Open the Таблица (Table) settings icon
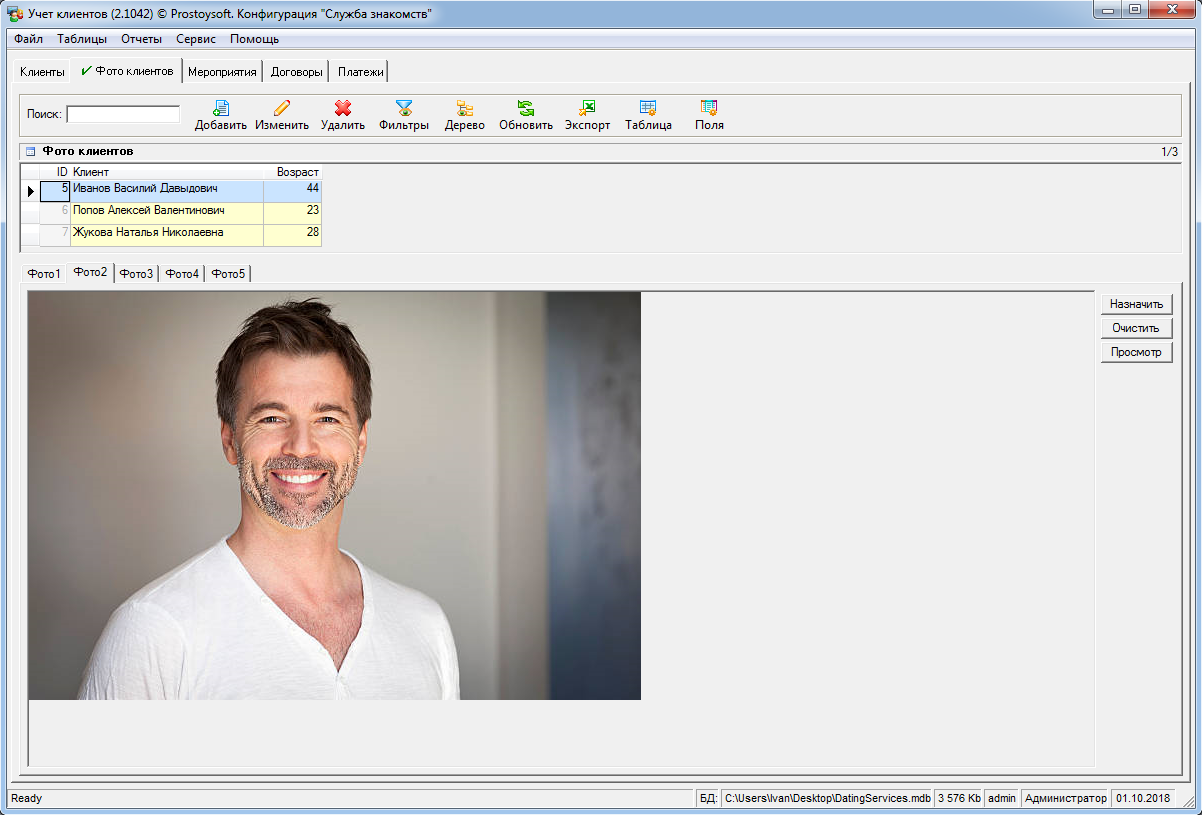The height and width of the screenshot is (815, 1202). (648, 109)
